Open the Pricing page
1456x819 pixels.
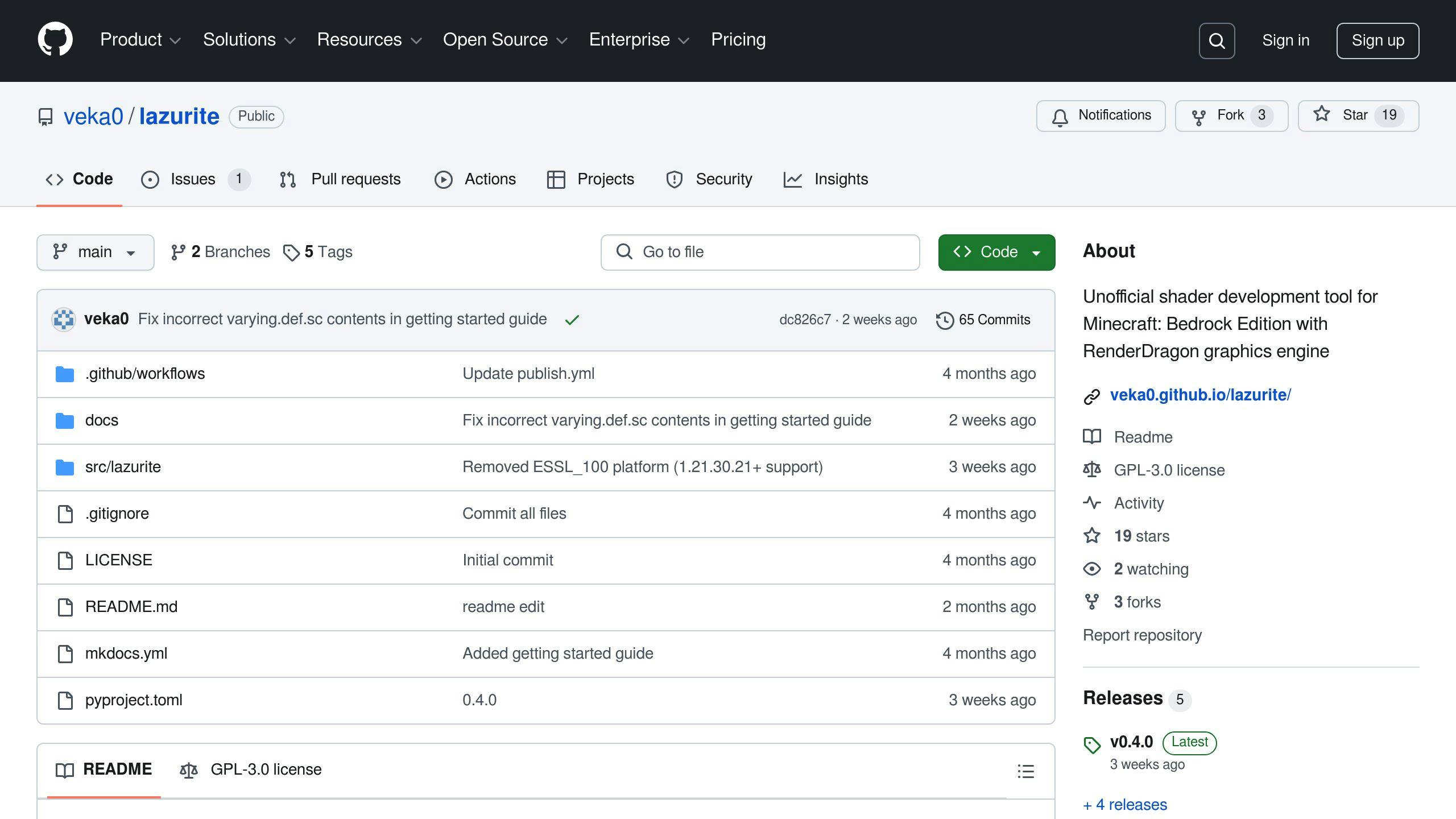click(738, 40)
